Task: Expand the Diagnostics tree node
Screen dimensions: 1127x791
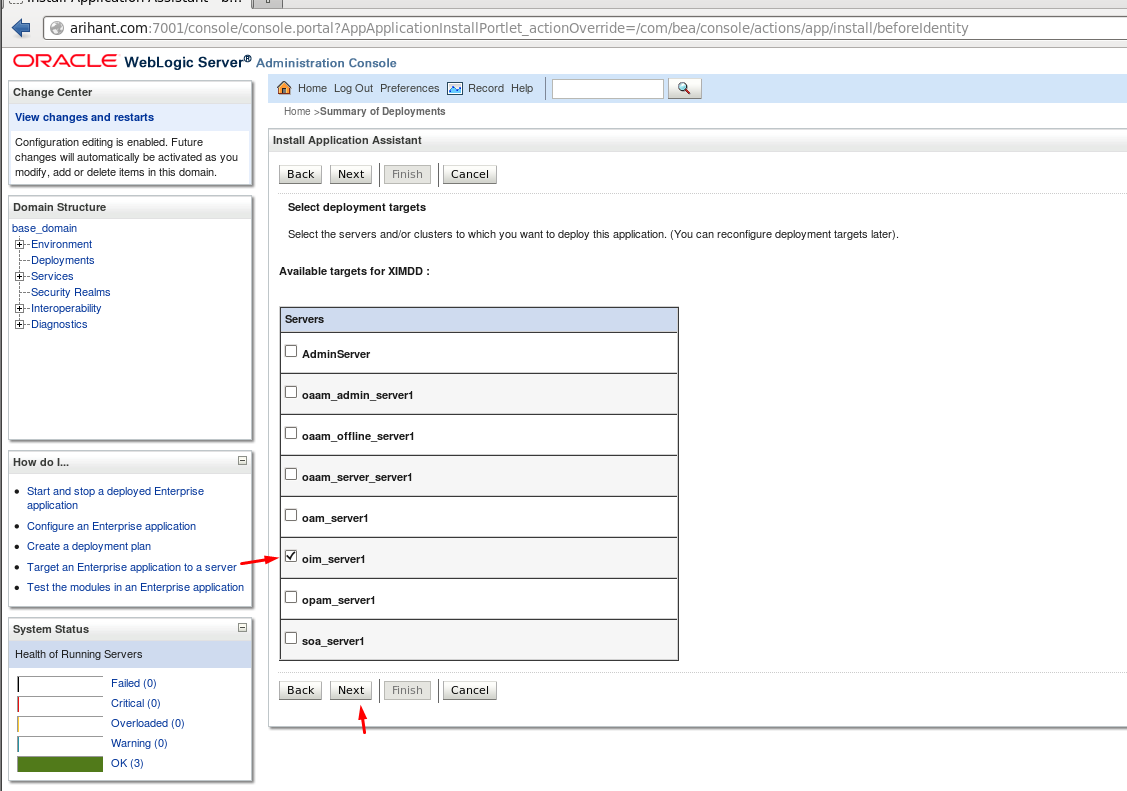Action: 19,325
